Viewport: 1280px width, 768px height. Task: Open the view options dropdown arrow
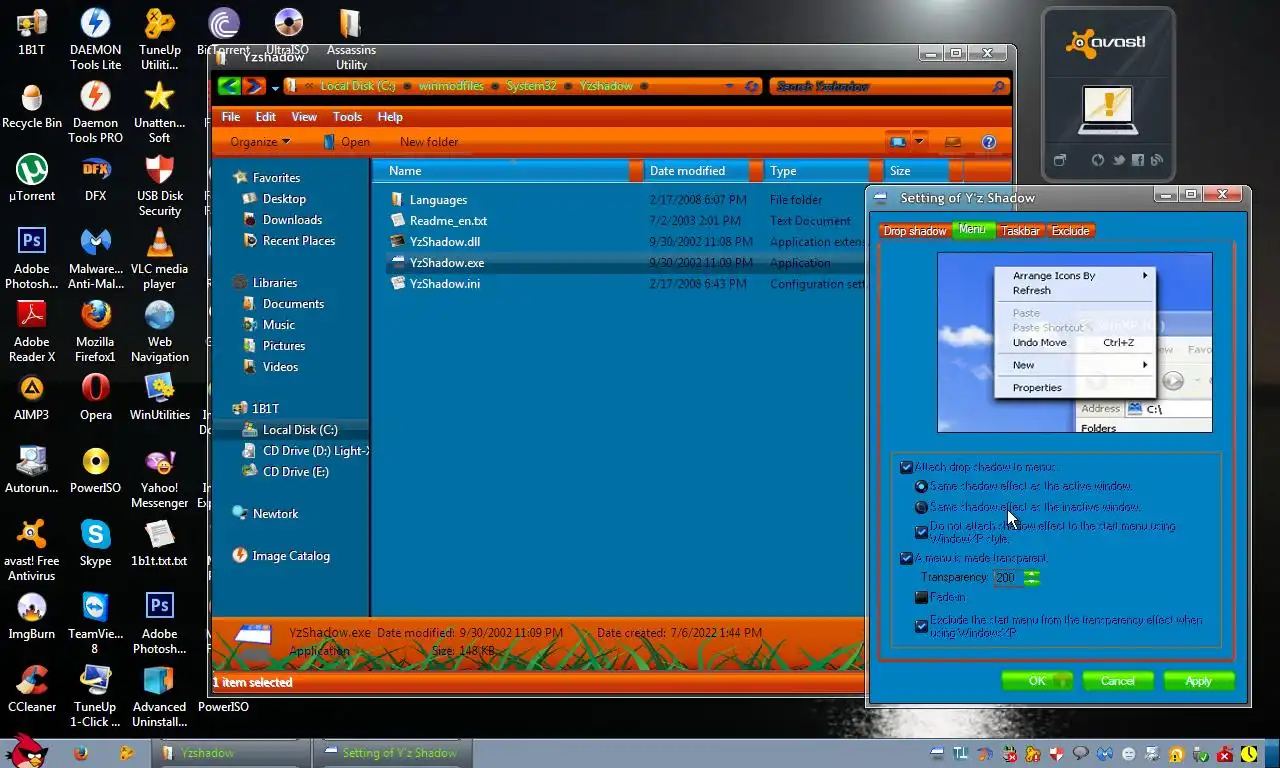tap(919, 142)
